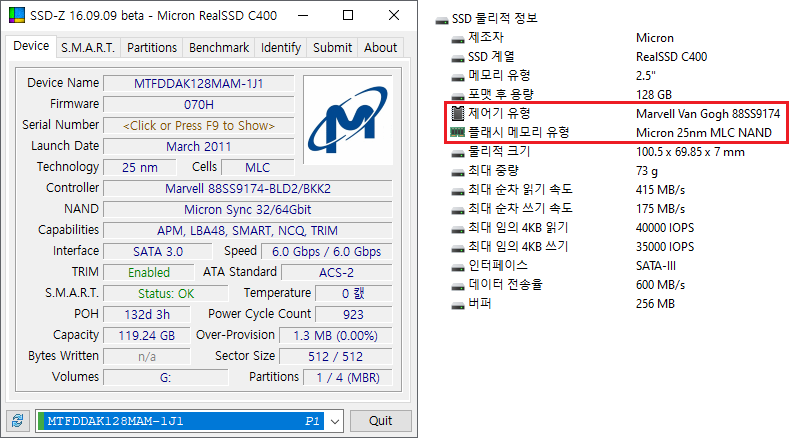Image resolution: width=808 pixels, height=438 pixels.
Task: Click the Cells value MLC
Action: (258, 167)
